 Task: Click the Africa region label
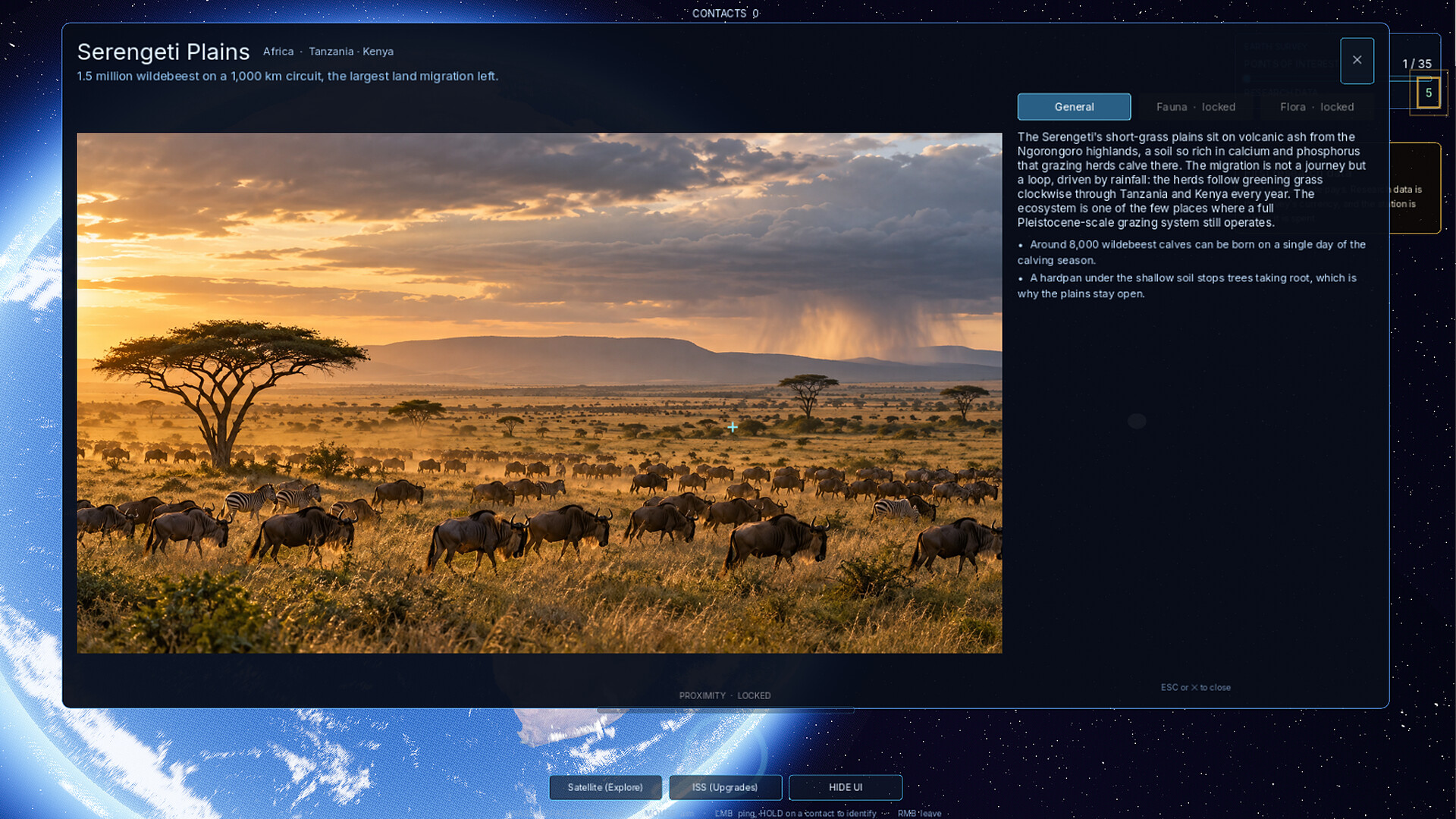click(278, 52)
